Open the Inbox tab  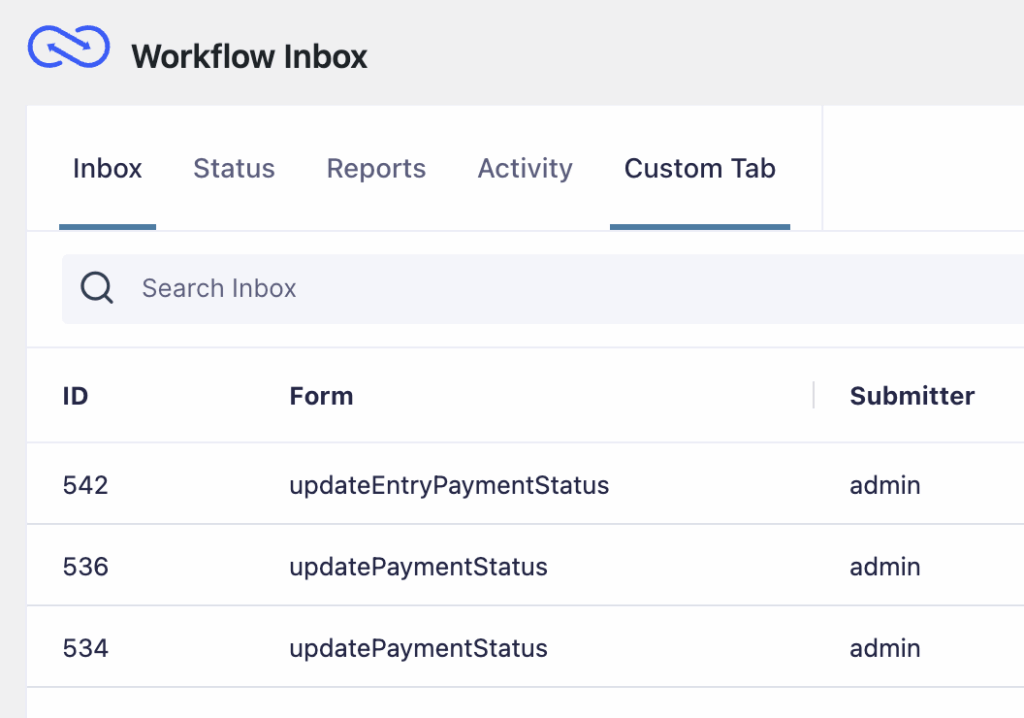(107, 169)
